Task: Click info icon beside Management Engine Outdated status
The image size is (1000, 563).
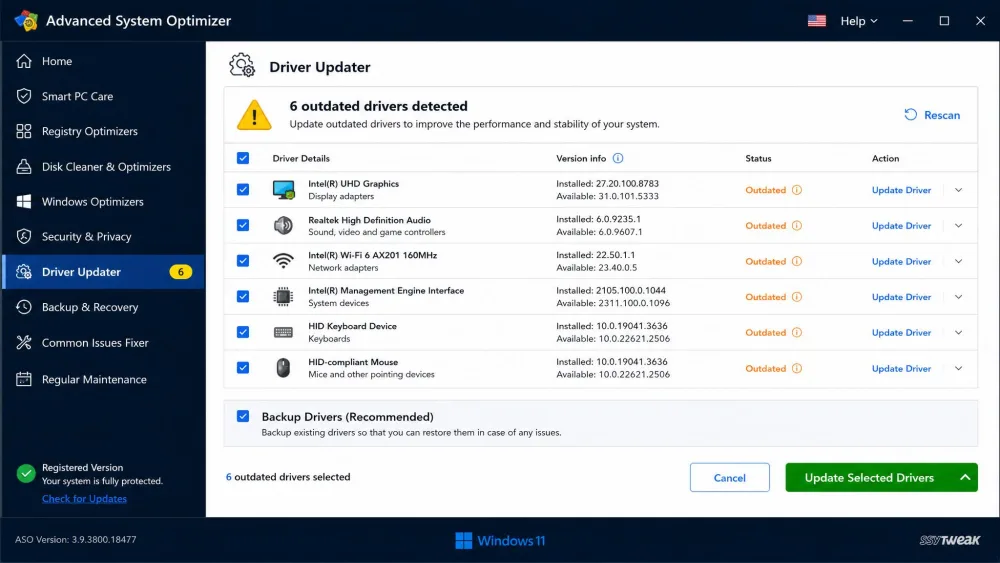Action: [x=797, y=297]
